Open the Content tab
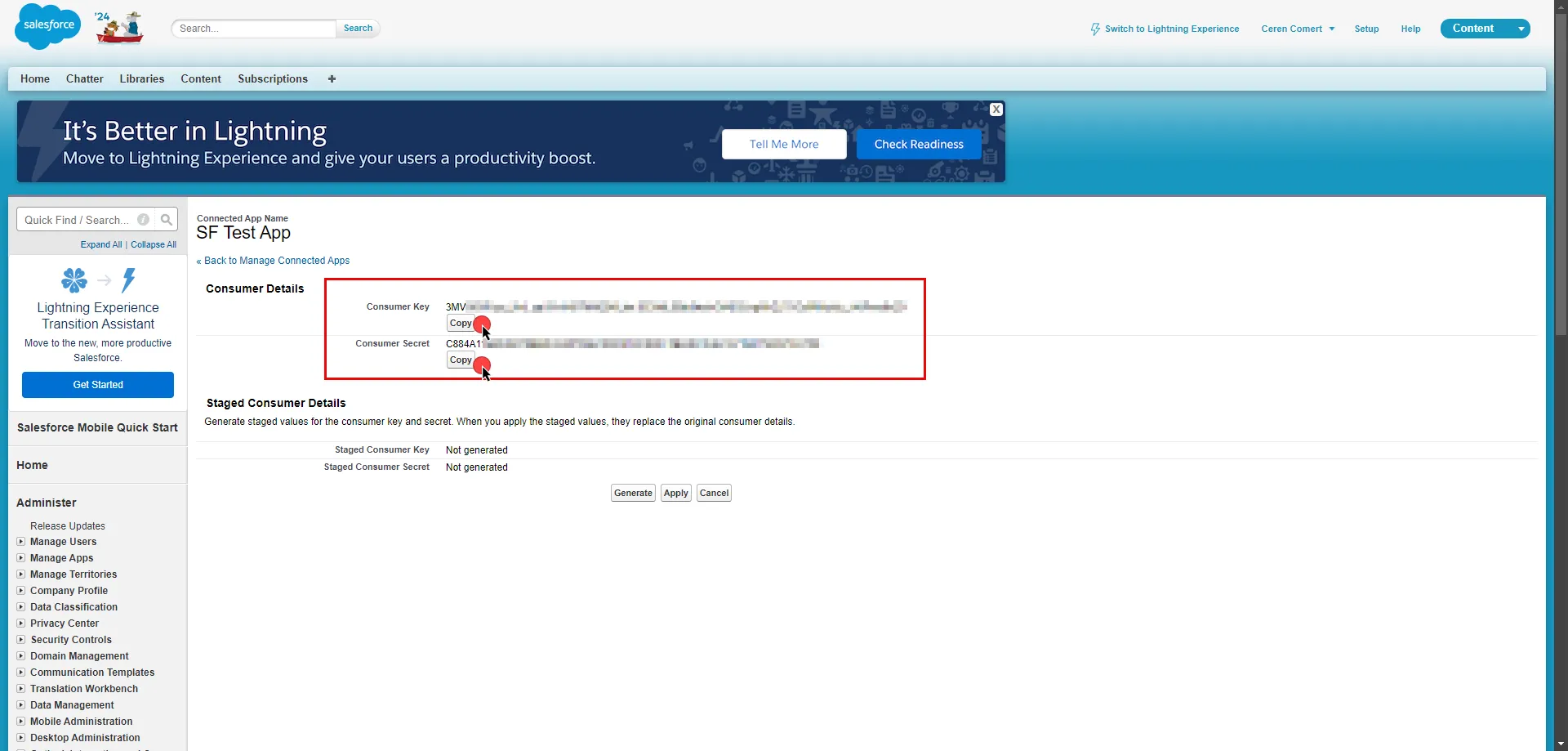This screenshot has width=1568, height=751. pyautogui.click(x=201, y=79)
